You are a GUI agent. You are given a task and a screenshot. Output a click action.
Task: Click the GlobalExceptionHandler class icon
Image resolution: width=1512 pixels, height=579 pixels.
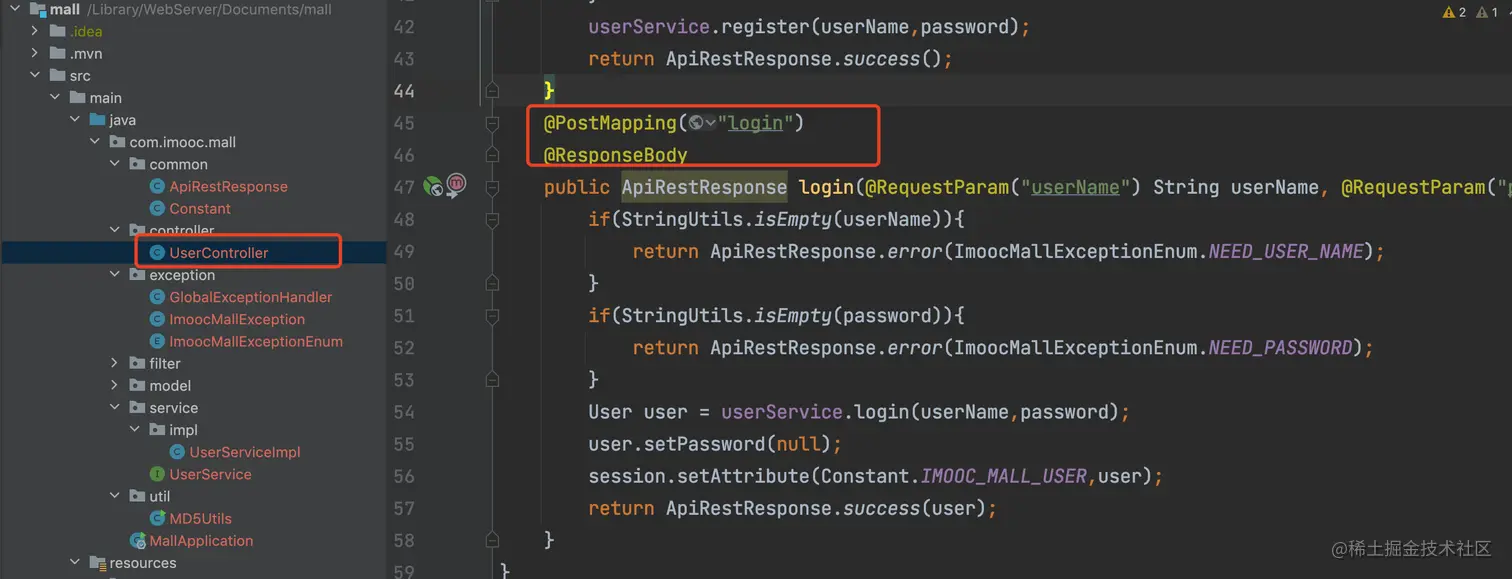pos(157,297)
